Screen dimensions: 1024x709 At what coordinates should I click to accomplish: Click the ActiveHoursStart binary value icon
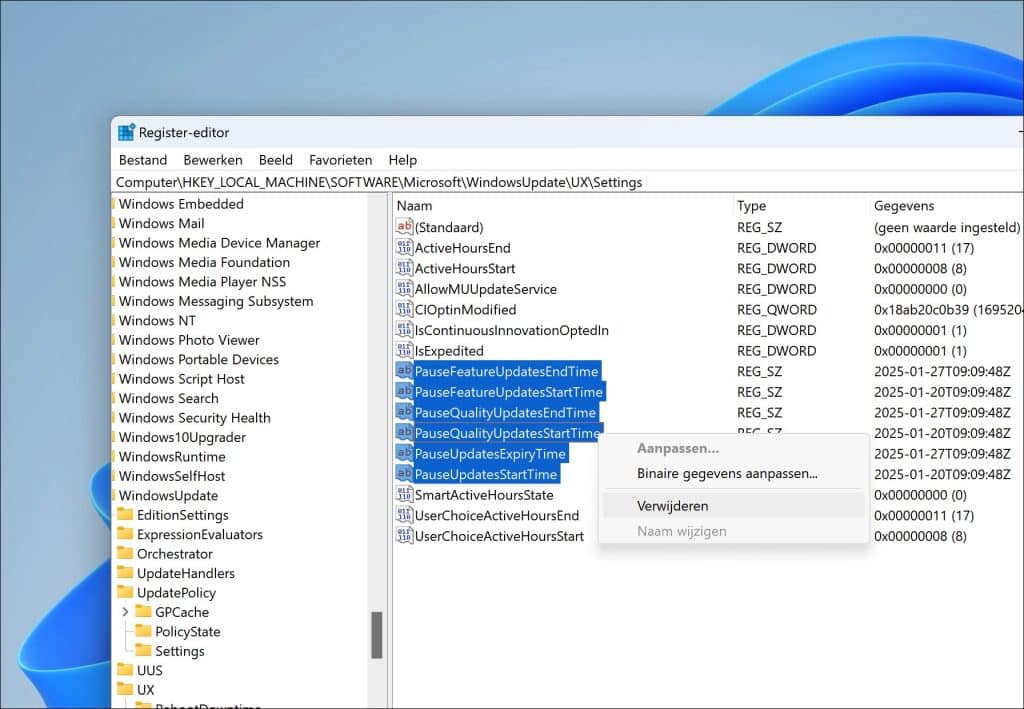404,268
